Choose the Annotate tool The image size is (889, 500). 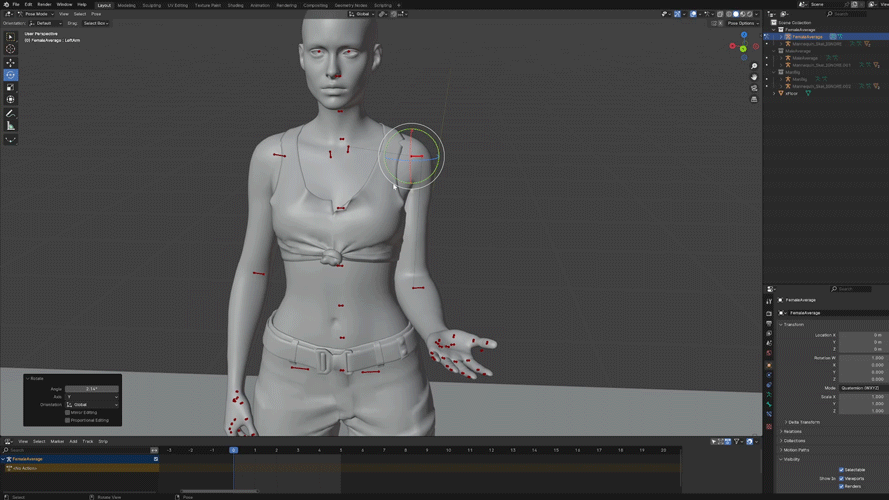[11, 113]
